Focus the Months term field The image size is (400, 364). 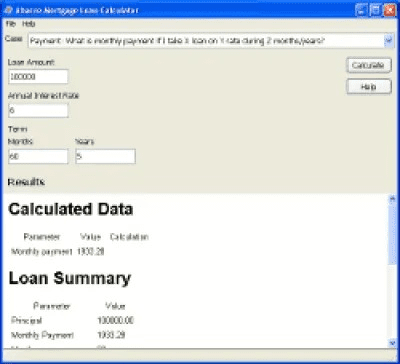click(x=38, y=156)
